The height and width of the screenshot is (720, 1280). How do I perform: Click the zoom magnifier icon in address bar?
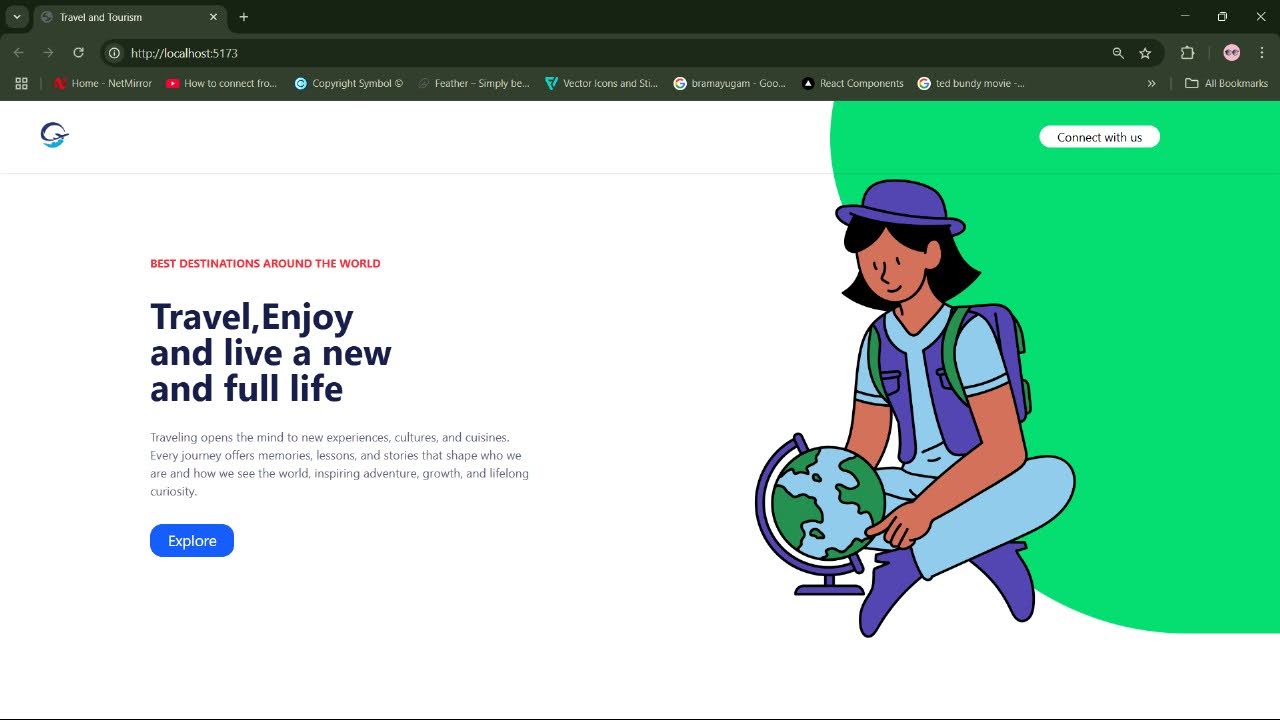1118,53
